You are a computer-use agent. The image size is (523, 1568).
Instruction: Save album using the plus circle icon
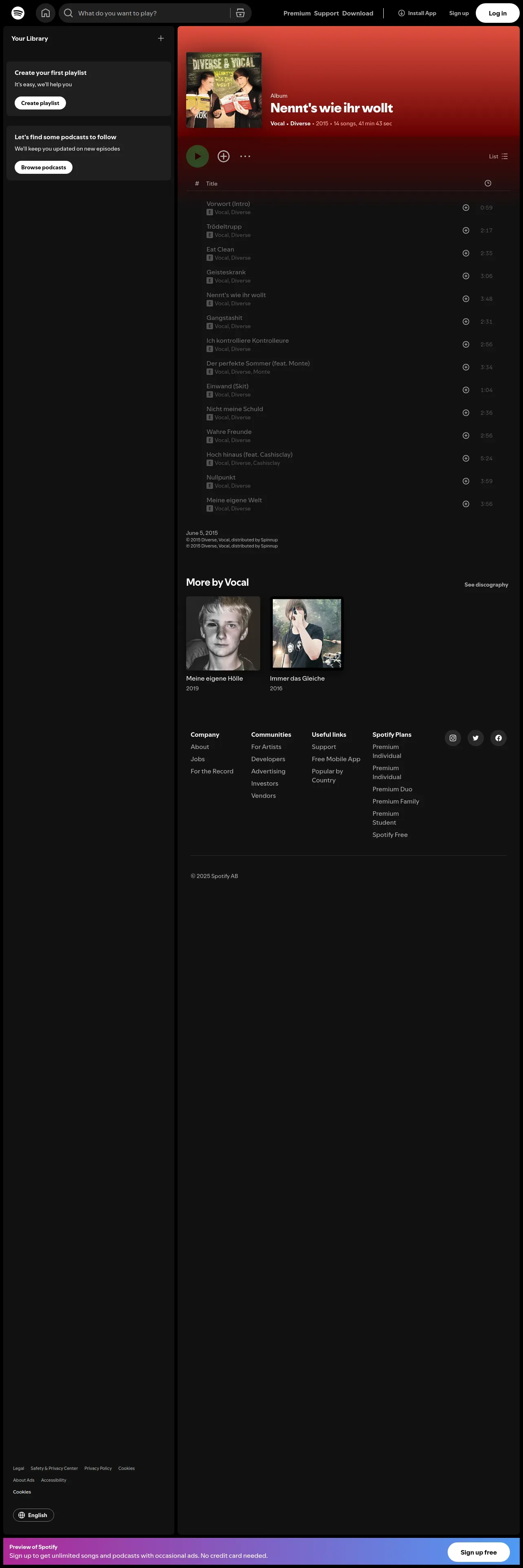click(224, 156)
